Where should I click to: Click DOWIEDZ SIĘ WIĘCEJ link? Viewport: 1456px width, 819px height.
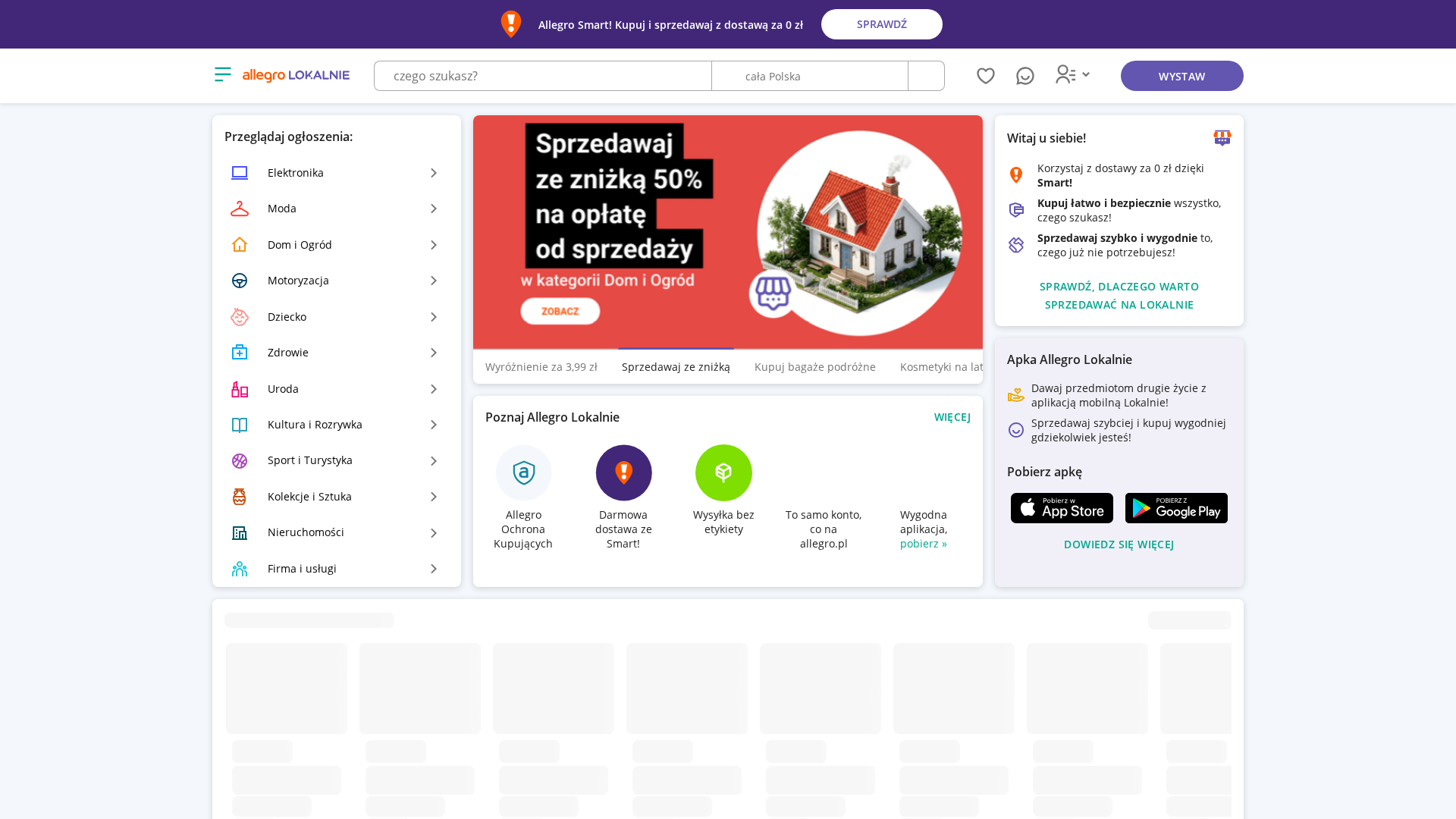click(x=1119, y=544)
